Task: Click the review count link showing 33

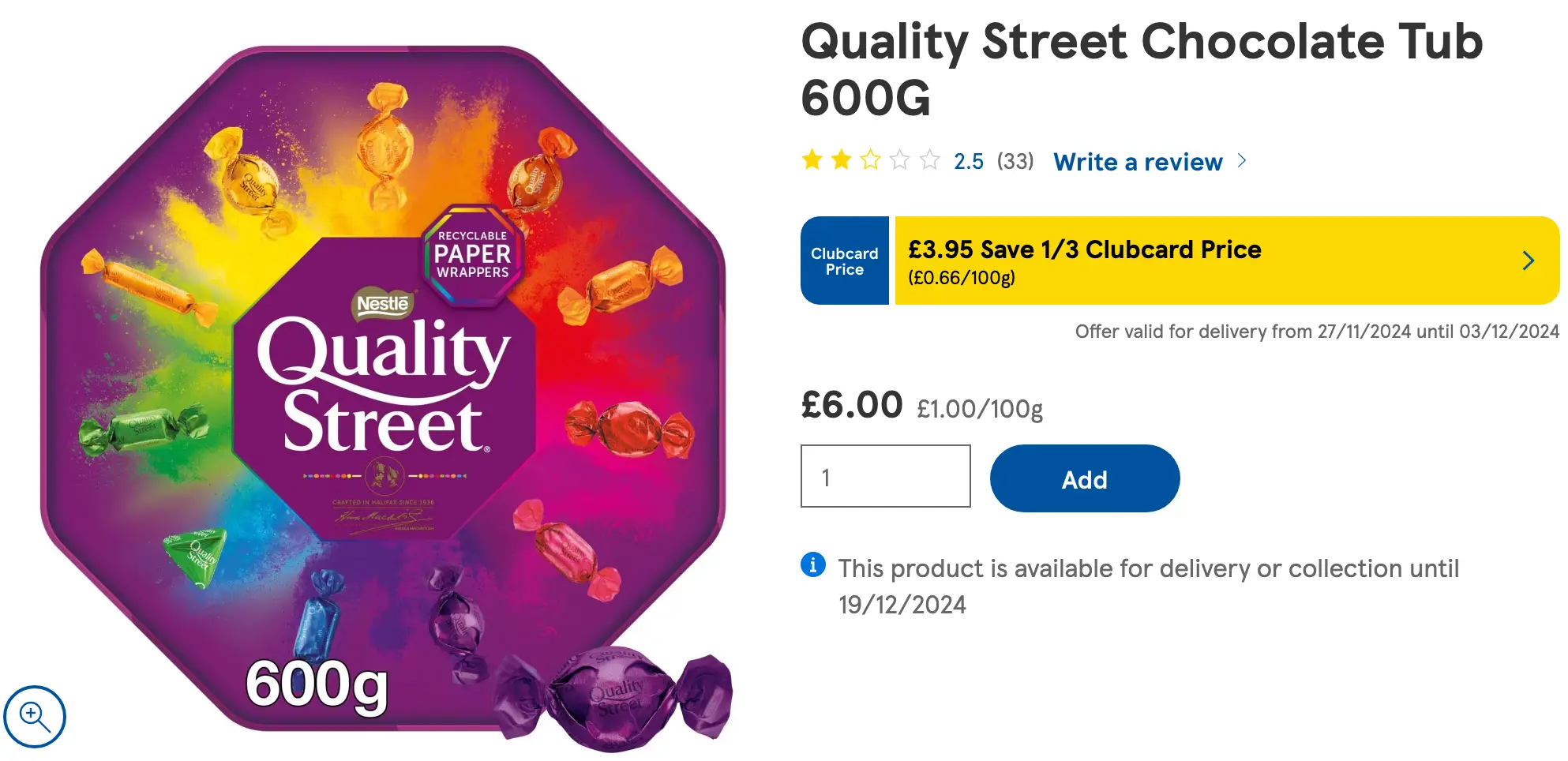Action: (1018, 161)
